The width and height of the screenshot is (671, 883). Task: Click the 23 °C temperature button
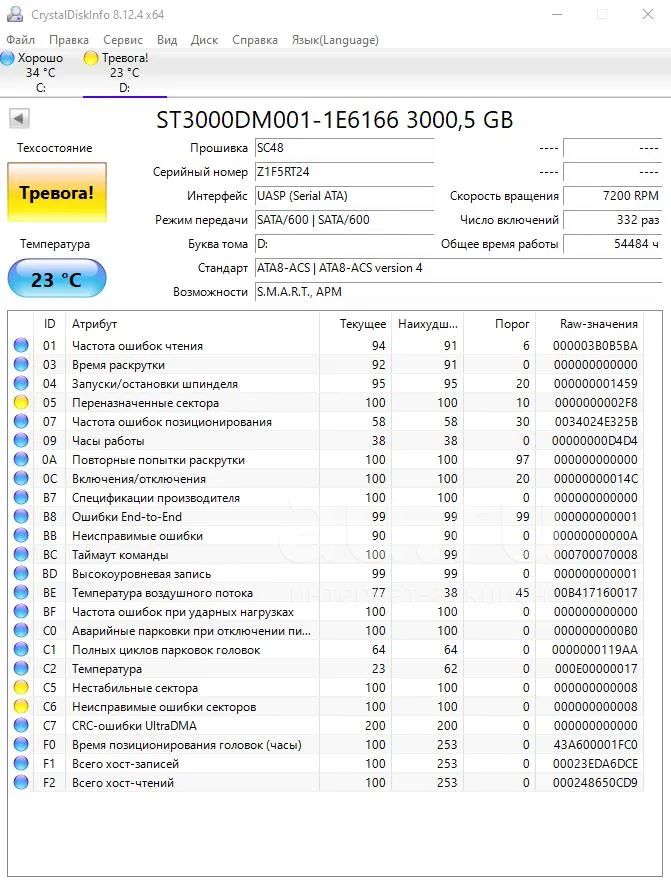click(57, 279)
